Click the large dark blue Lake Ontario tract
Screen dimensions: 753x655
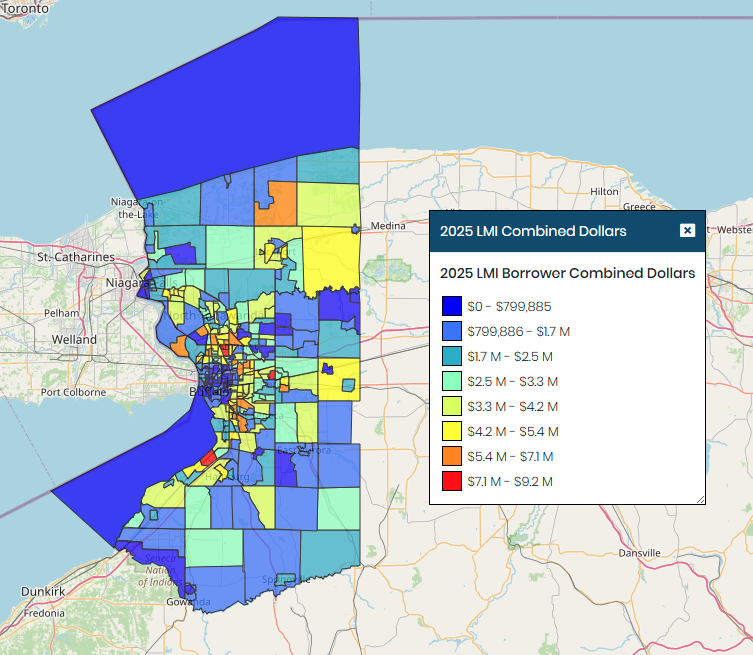tap(250, 110)
